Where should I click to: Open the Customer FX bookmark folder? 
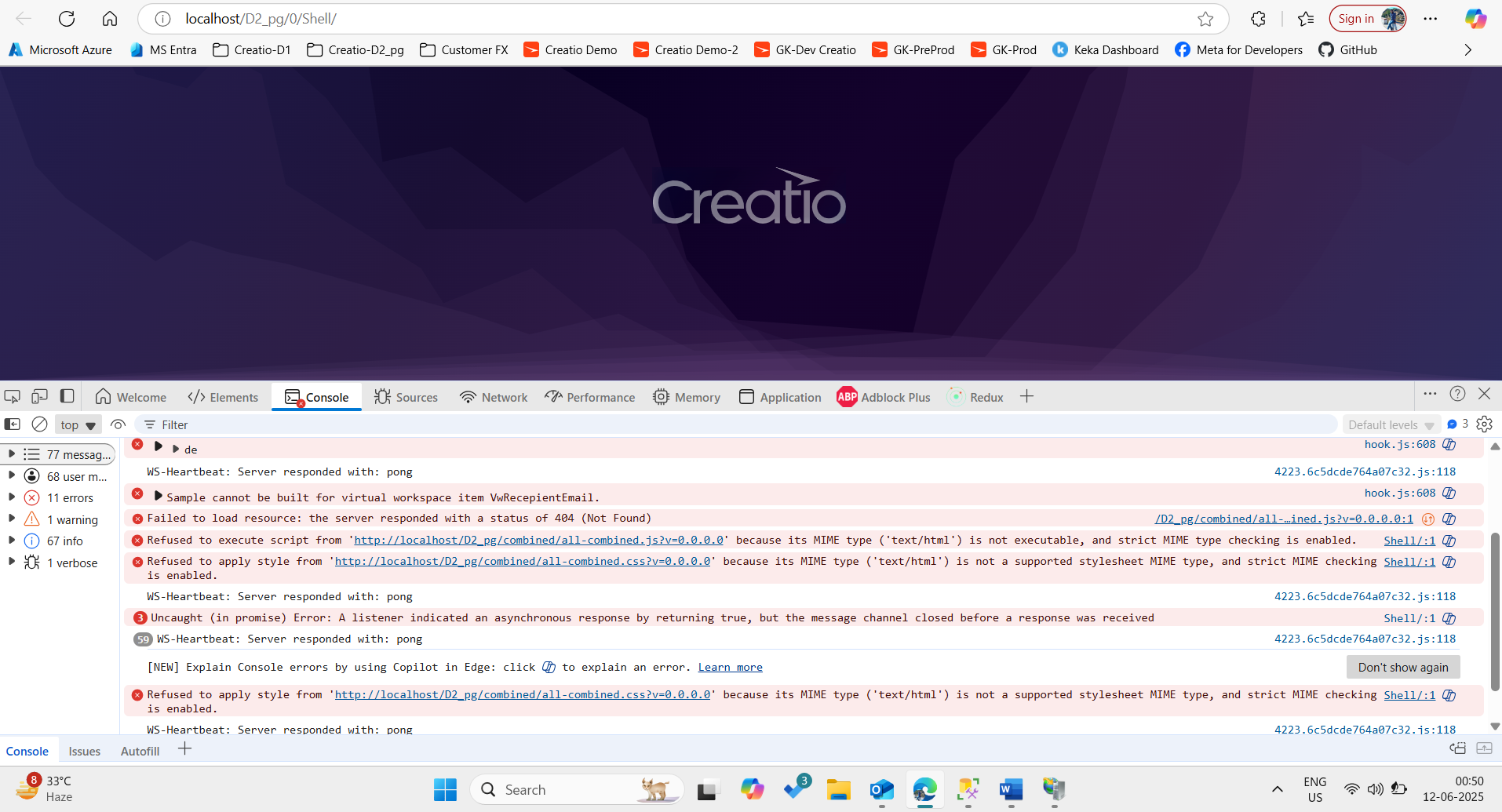coord(465,50)
